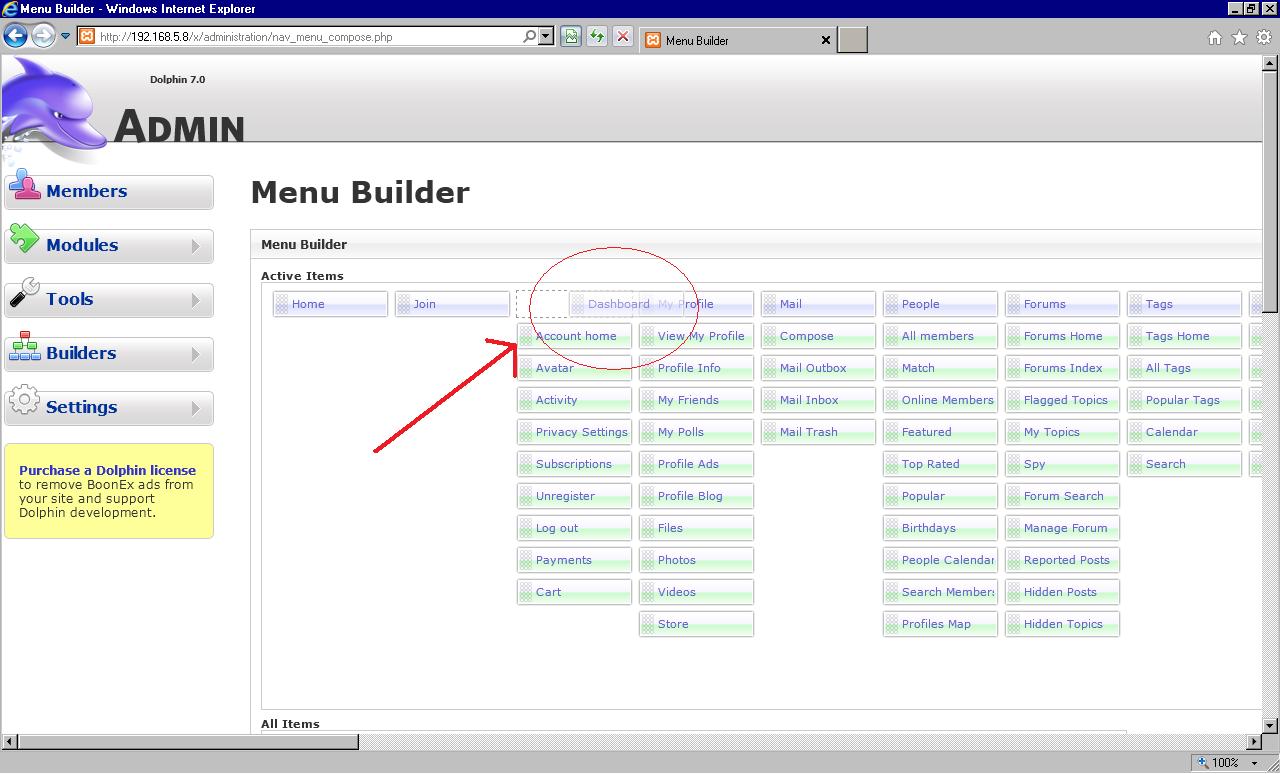
Task: Click the address bar search magnifier
Action: pyautogui.click(x=529, y=37)
